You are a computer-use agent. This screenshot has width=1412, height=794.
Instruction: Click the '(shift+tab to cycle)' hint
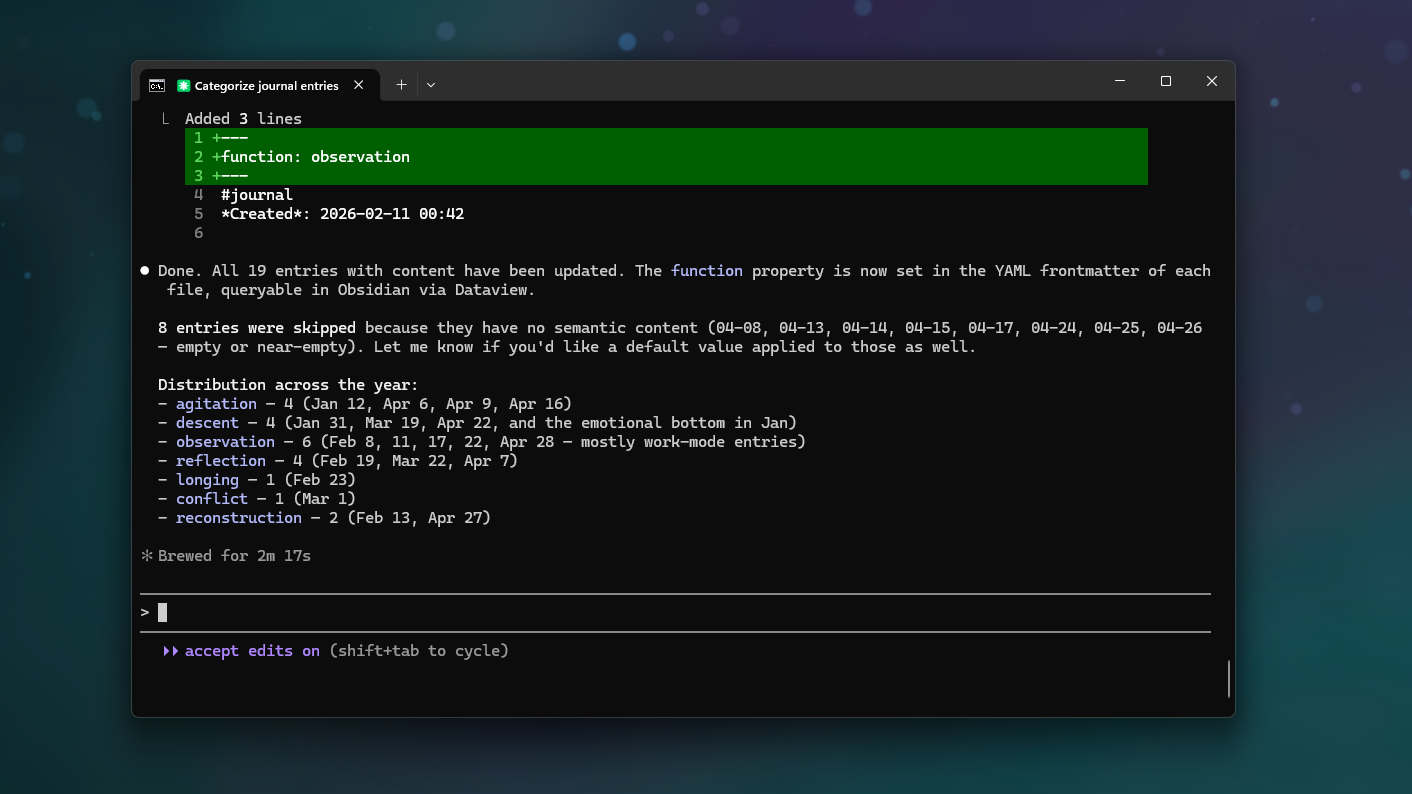(419, 651)
